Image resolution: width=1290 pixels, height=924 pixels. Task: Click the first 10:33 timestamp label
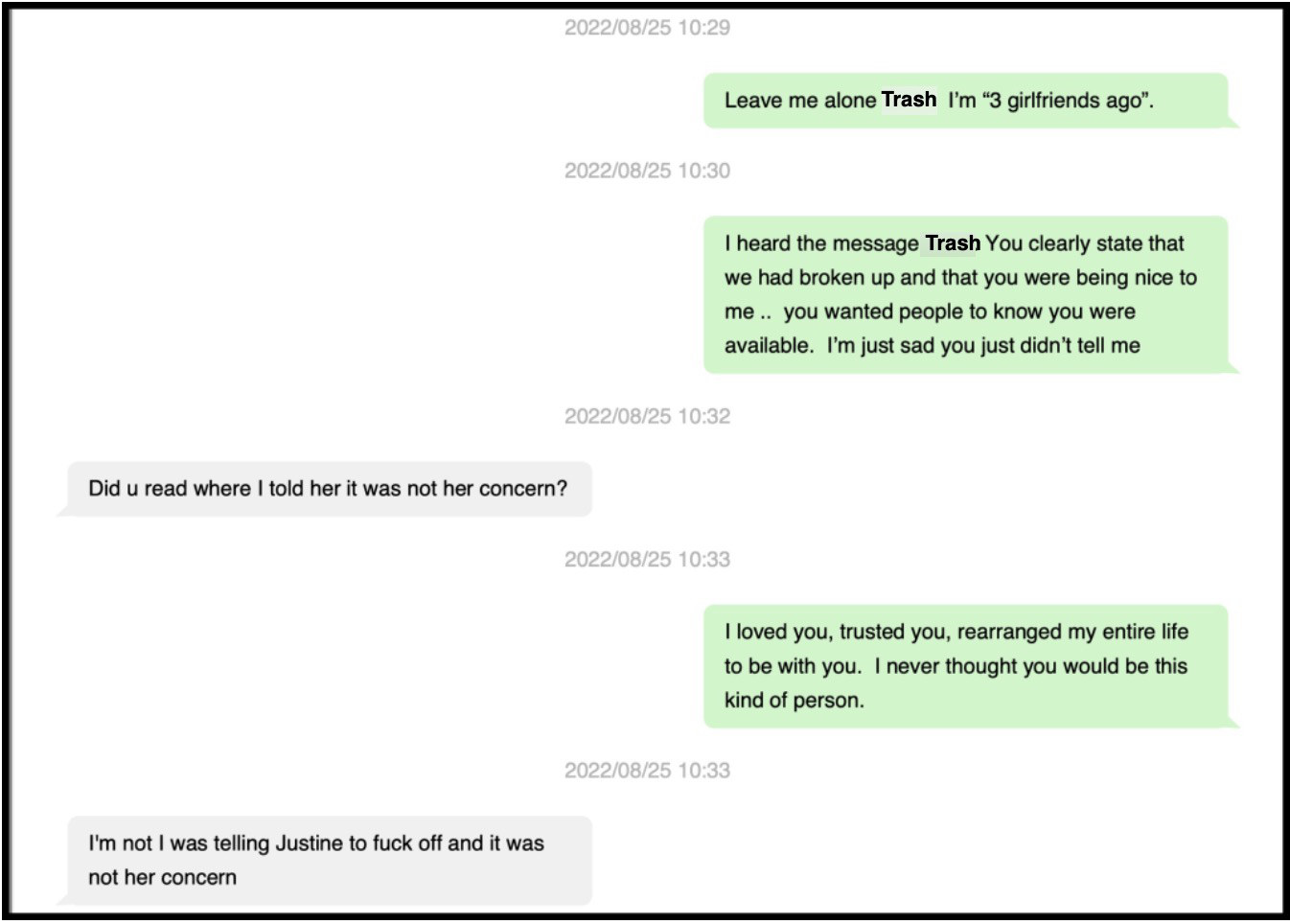(x=647, y=559)
